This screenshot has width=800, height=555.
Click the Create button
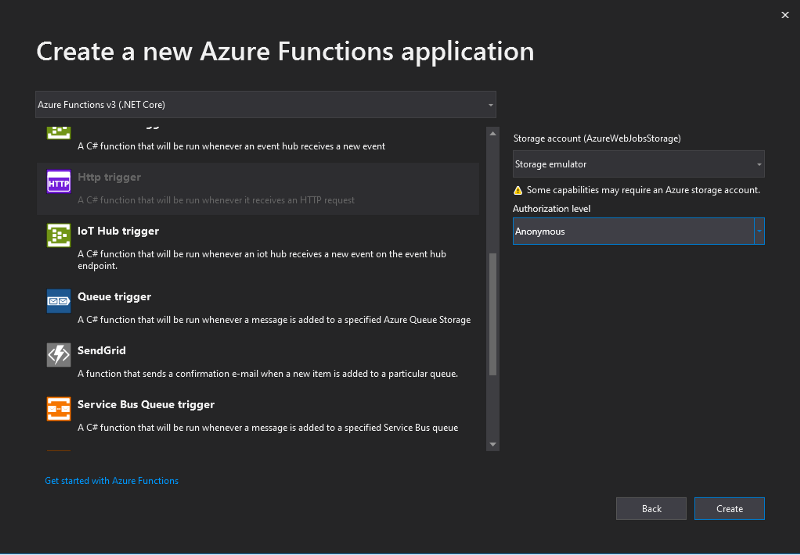(x=729, y=509)
